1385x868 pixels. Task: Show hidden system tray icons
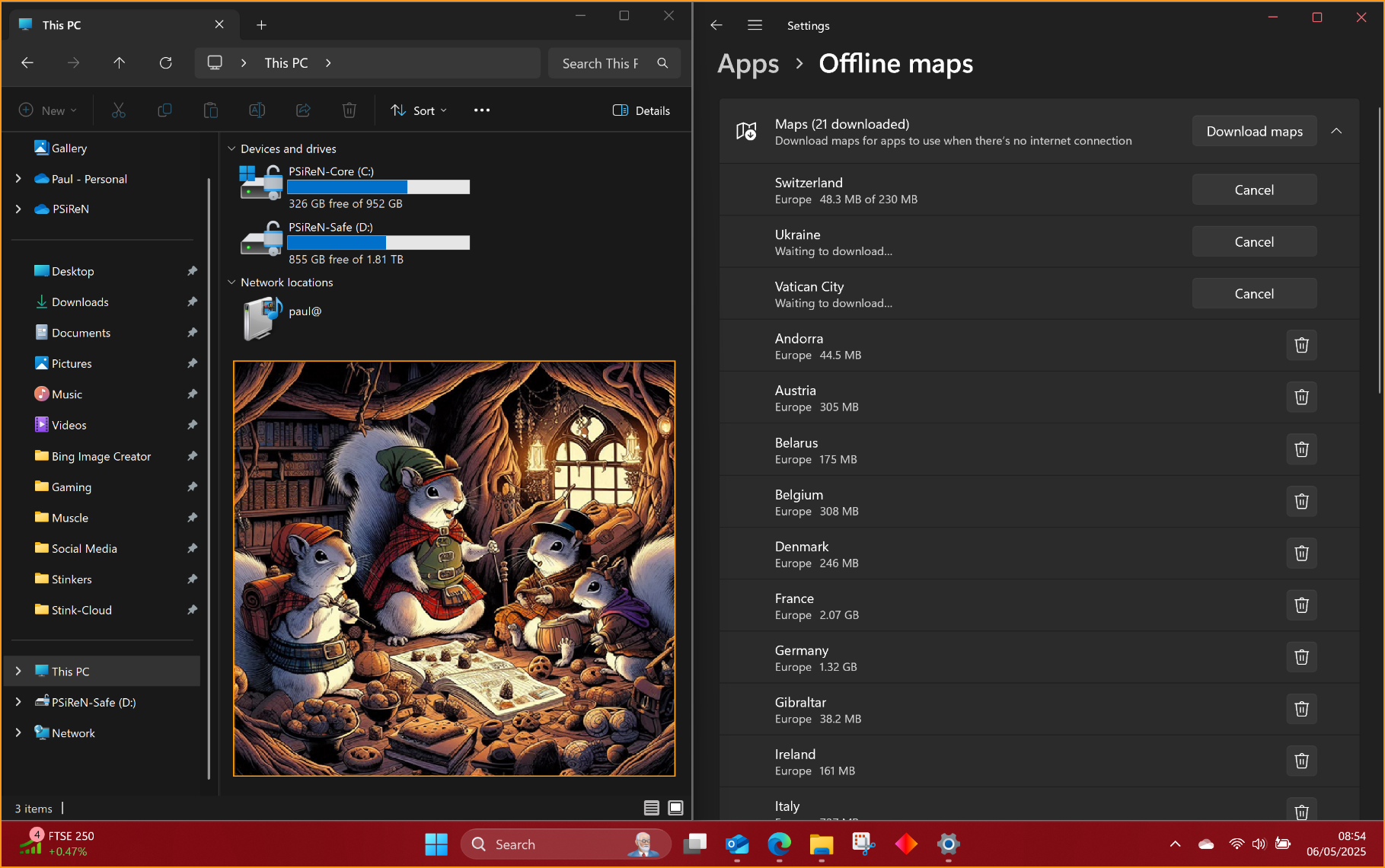[x=1175, y=844]
